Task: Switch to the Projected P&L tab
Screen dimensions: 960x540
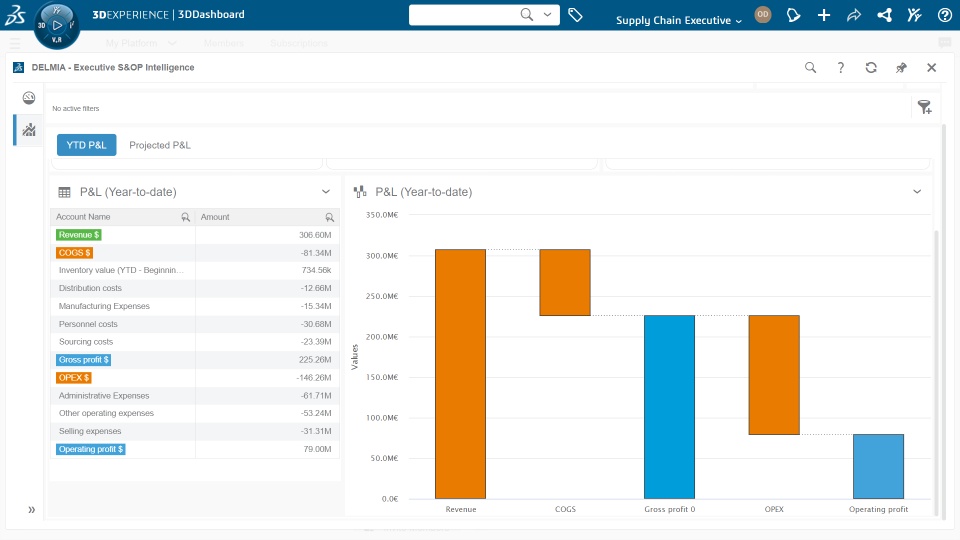Action: tap(160, 145)
